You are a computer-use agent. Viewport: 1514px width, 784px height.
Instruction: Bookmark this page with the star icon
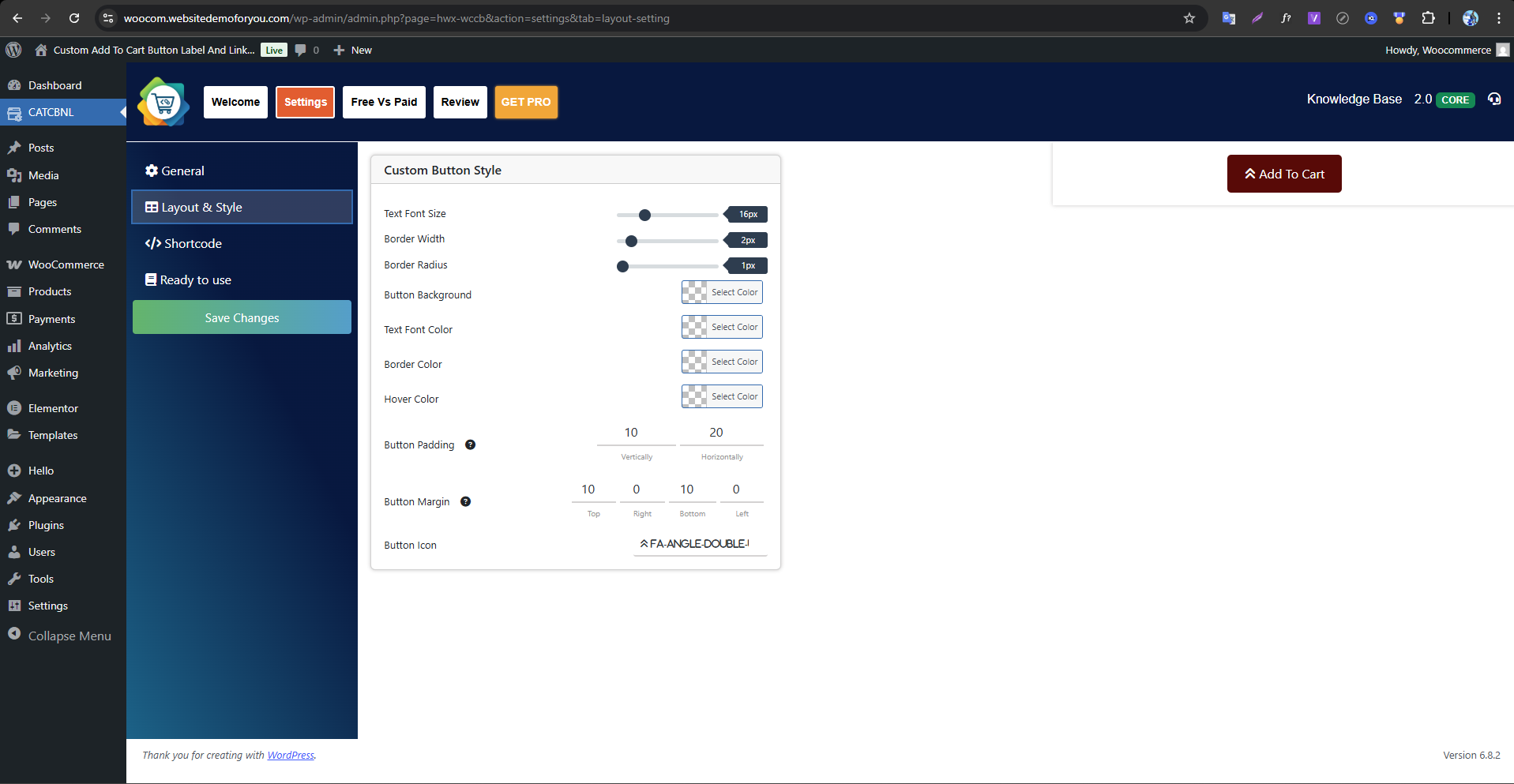(1189, 18)
